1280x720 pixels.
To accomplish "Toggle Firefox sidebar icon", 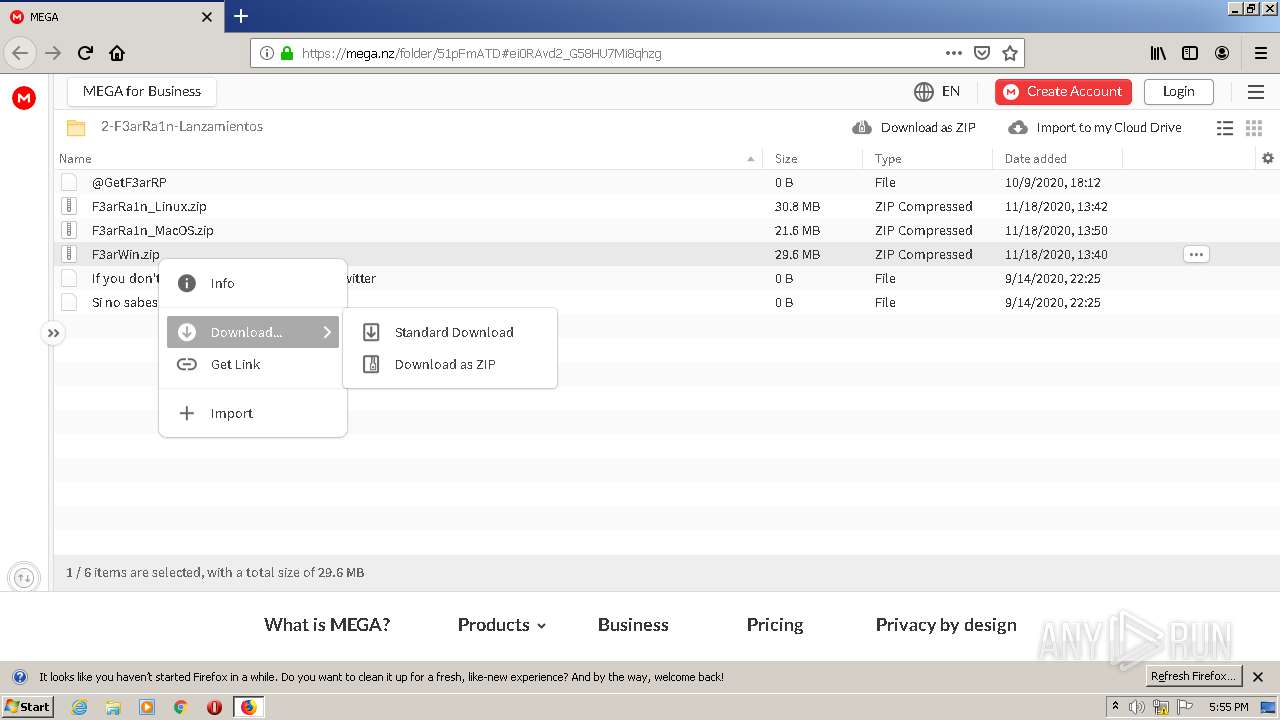I will [1190, 53].
